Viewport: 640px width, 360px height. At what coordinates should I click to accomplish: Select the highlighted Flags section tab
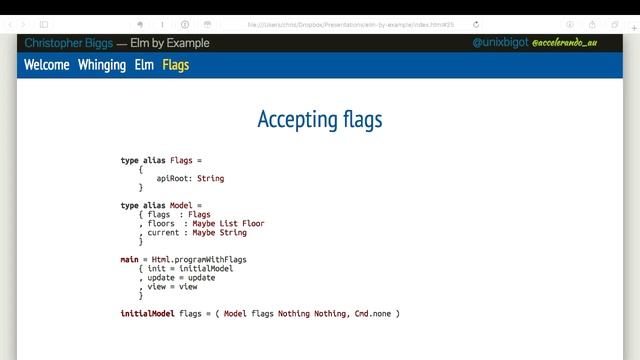coord(176,65)
